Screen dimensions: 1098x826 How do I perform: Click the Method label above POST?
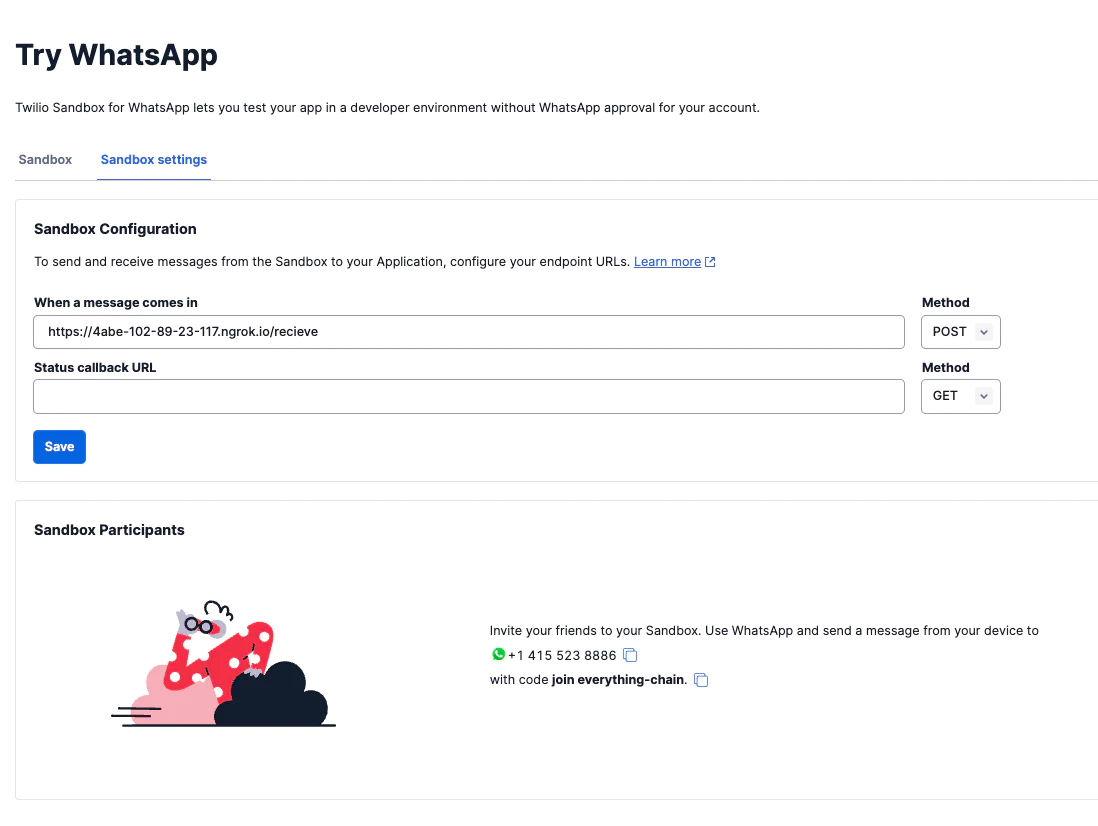945,302
